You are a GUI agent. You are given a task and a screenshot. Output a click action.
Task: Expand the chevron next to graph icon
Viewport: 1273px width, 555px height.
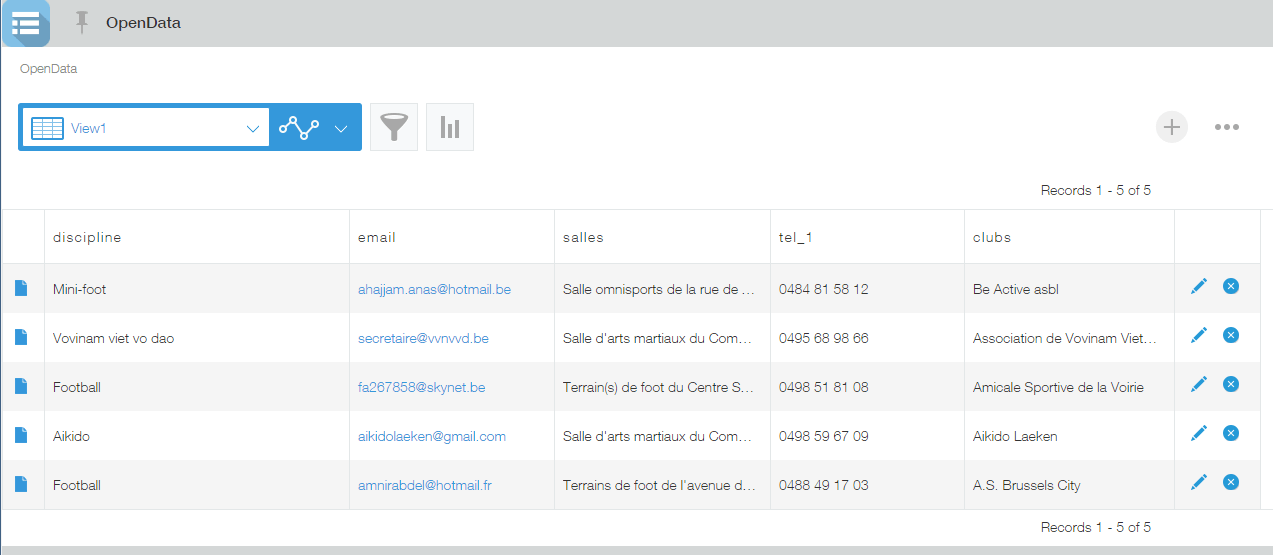pos(341,128)
